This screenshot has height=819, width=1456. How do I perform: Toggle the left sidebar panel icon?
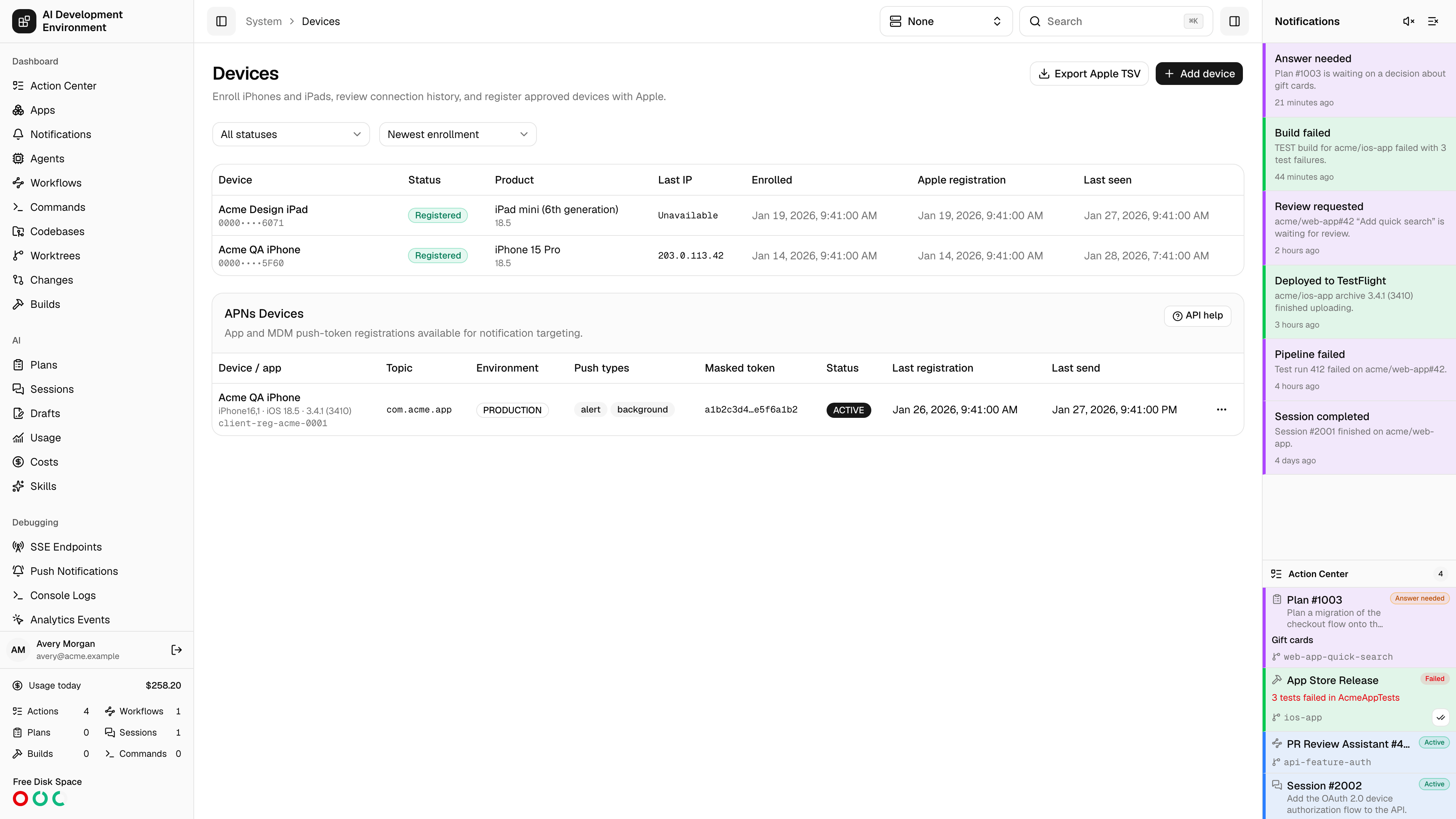point(221,22)
